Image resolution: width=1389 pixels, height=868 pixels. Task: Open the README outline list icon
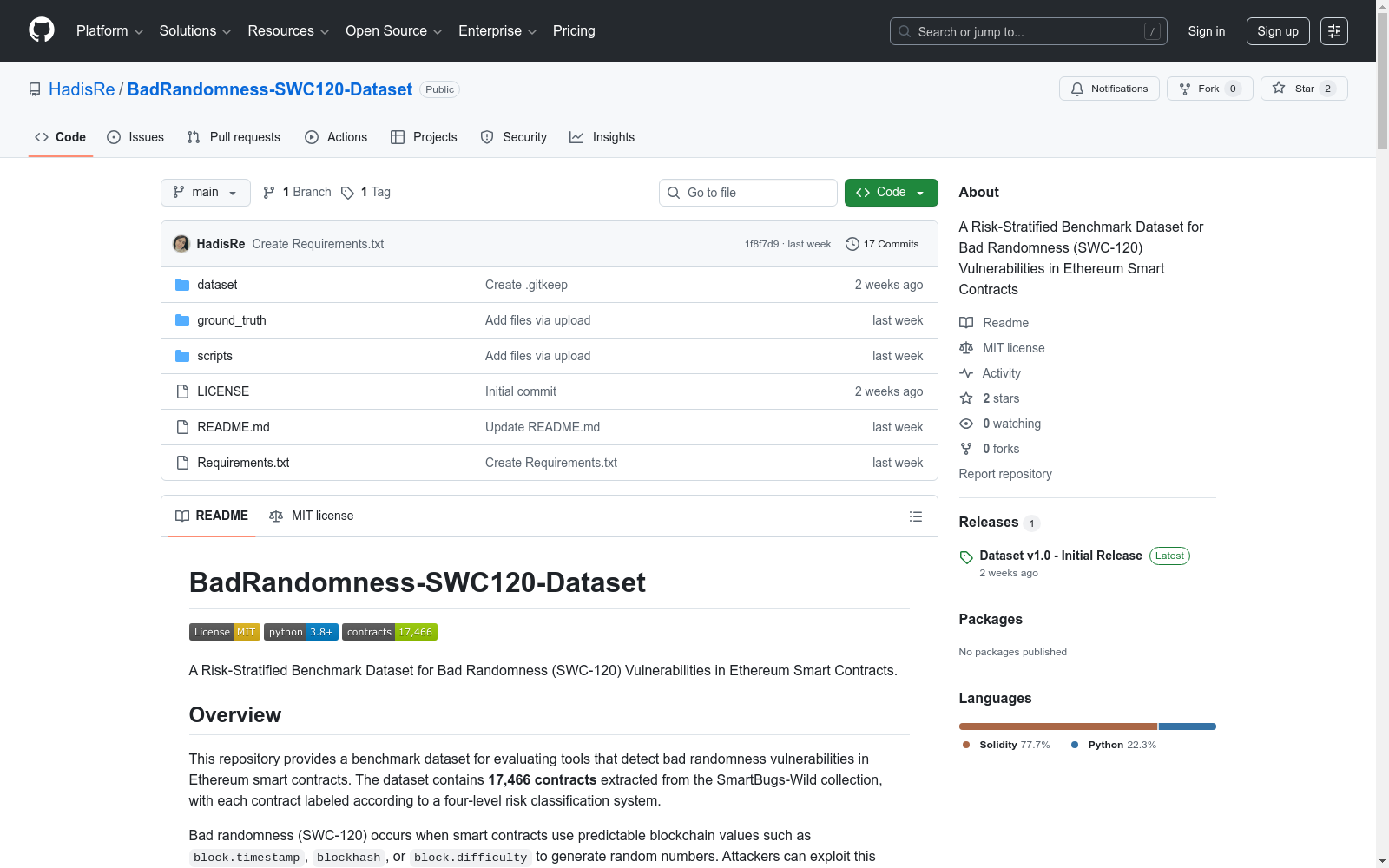pos(915,516)
